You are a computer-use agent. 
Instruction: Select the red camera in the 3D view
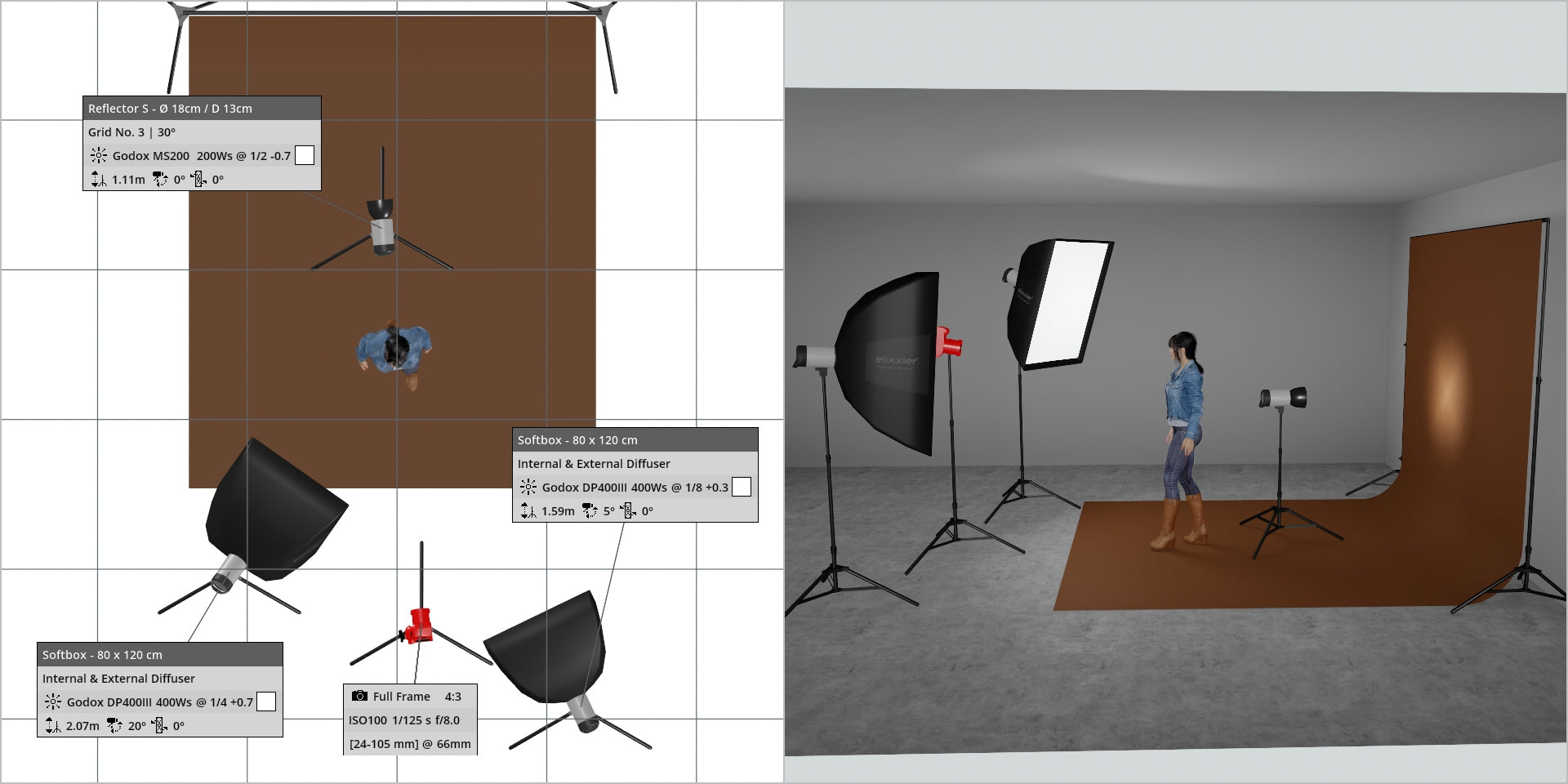coord(949,341)
